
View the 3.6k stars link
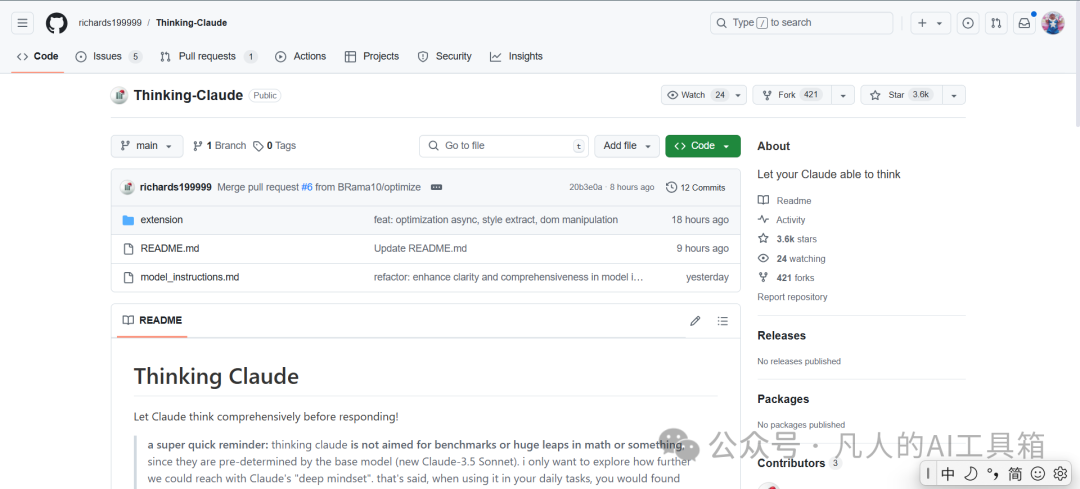point(787,239)
